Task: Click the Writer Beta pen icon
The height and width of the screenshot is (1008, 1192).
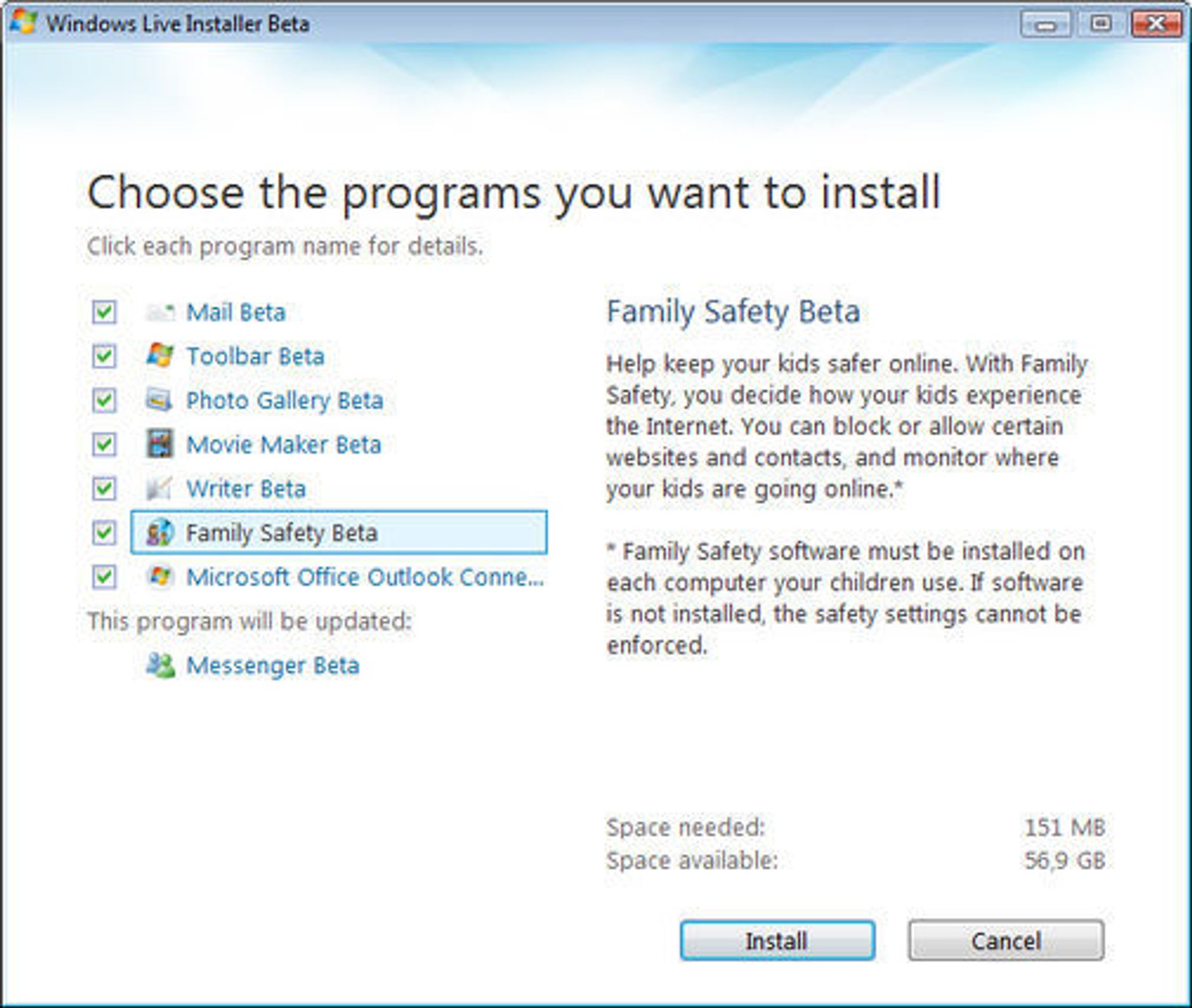Action: [159, 488]
